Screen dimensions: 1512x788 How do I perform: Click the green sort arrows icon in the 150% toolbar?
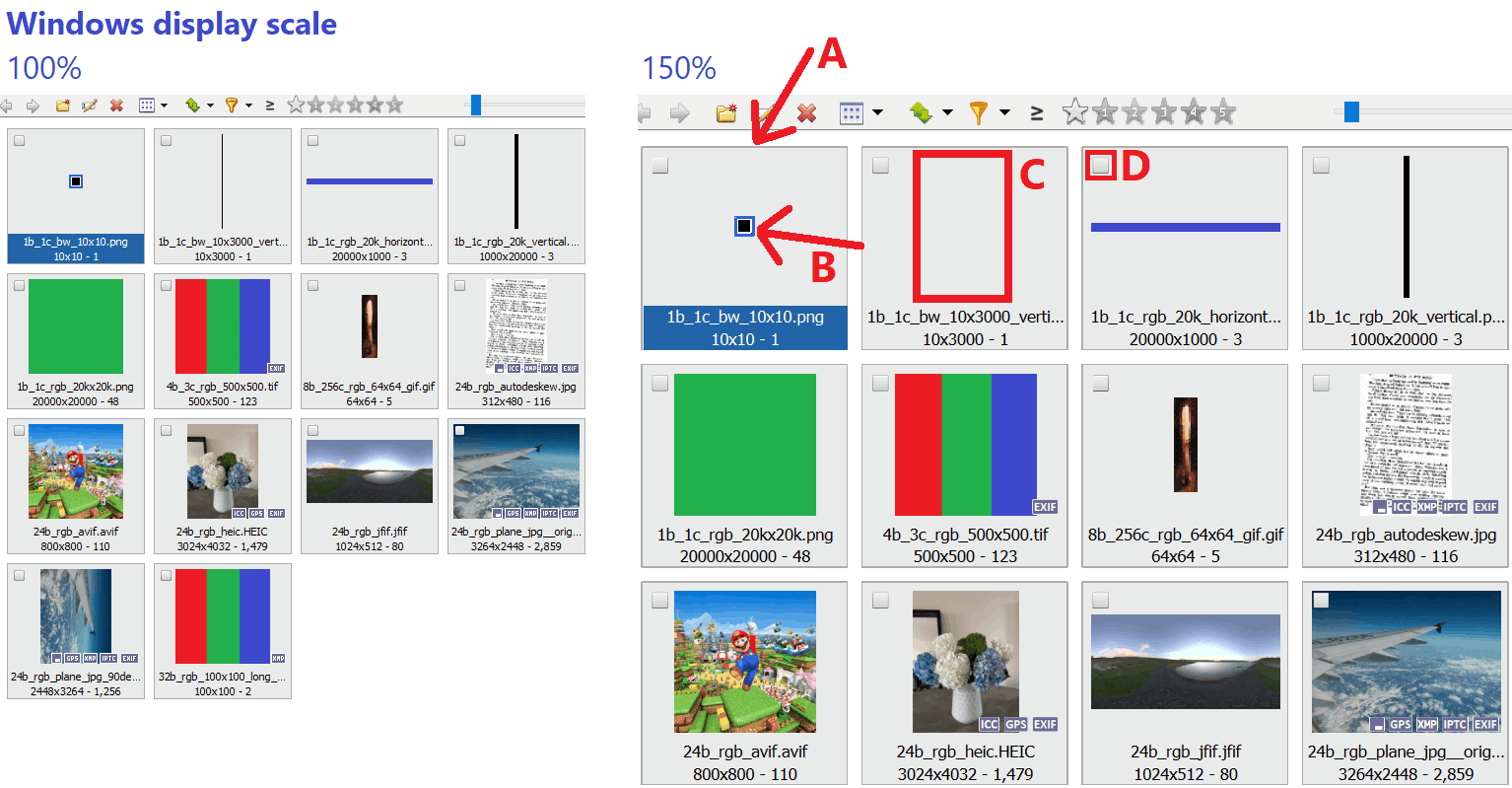coord(921,113)
